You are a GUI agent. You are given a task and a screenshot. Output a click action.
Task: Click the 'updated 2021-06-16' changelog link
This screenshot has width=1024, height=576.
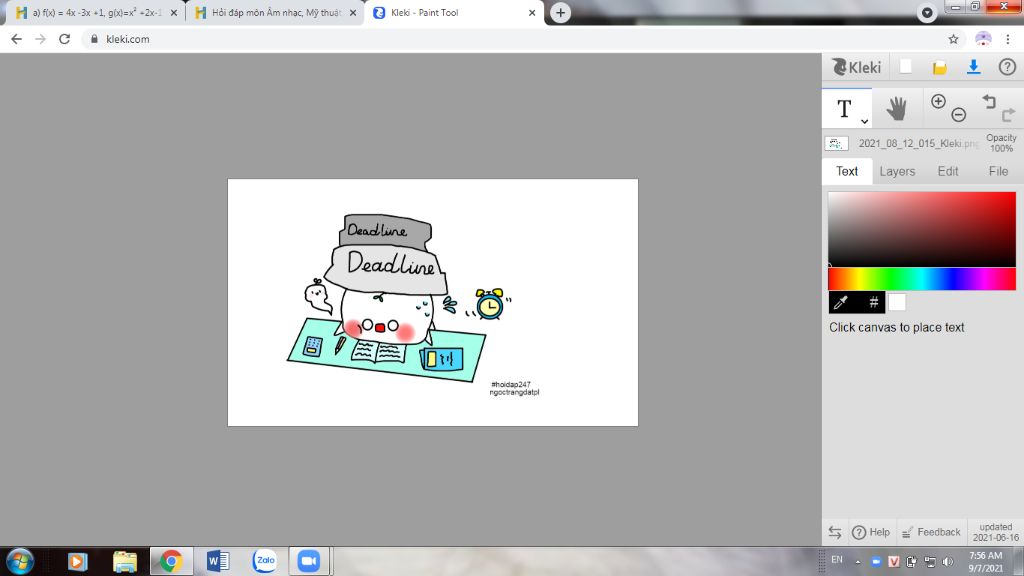pos(995,532)
